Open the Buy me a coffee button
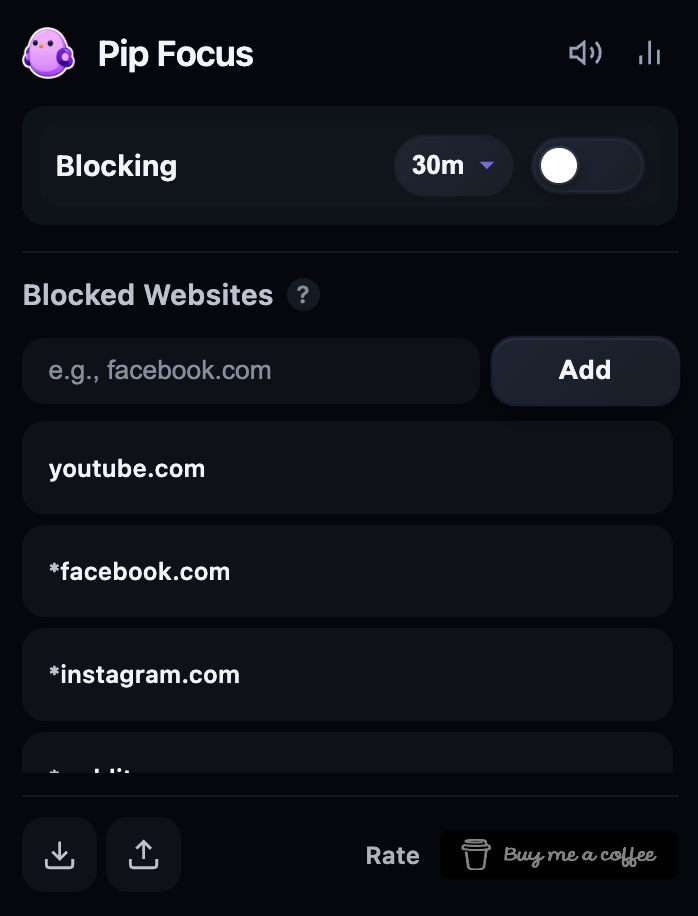 559,855
